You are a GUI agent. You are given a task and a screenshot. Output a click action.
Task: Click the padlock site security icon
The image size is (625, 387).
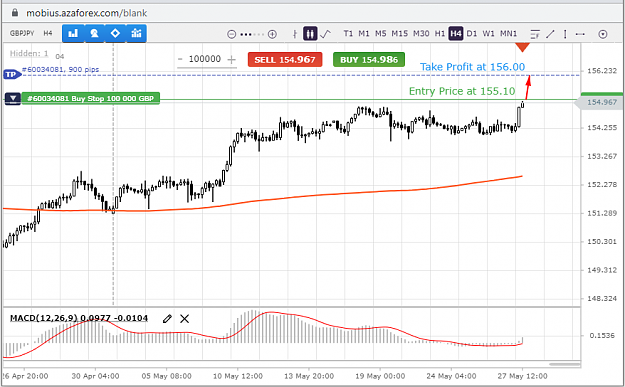point(15,13)
